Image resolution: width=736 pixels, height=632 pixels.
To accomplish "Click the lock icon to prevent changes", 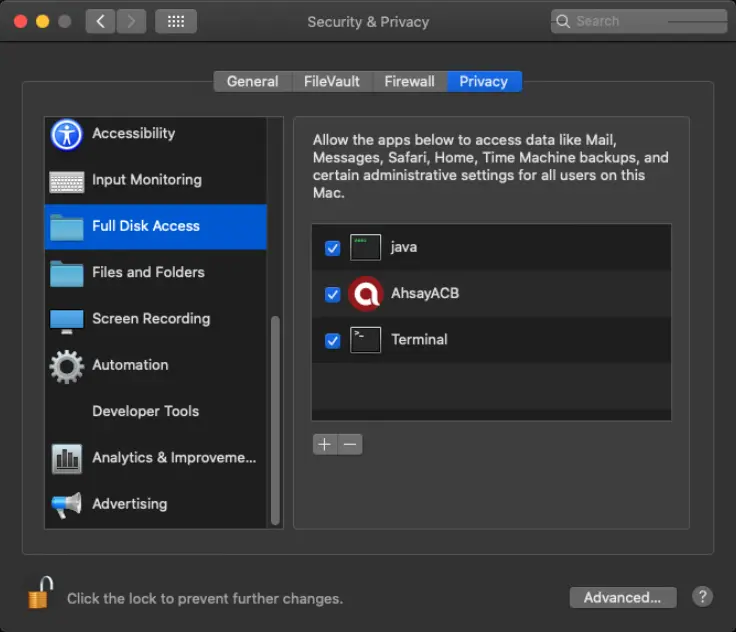I will click(x=40, y=593).
